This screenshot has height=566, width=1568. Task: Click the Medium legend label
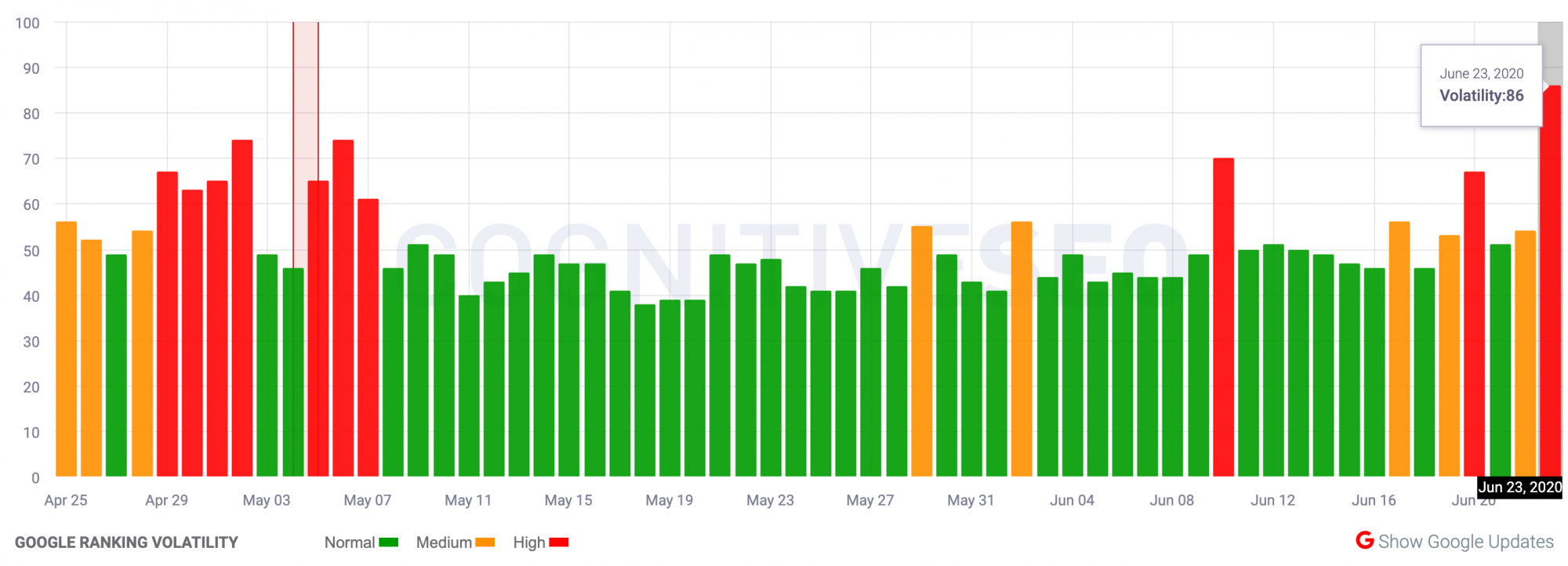pos(444,542)
